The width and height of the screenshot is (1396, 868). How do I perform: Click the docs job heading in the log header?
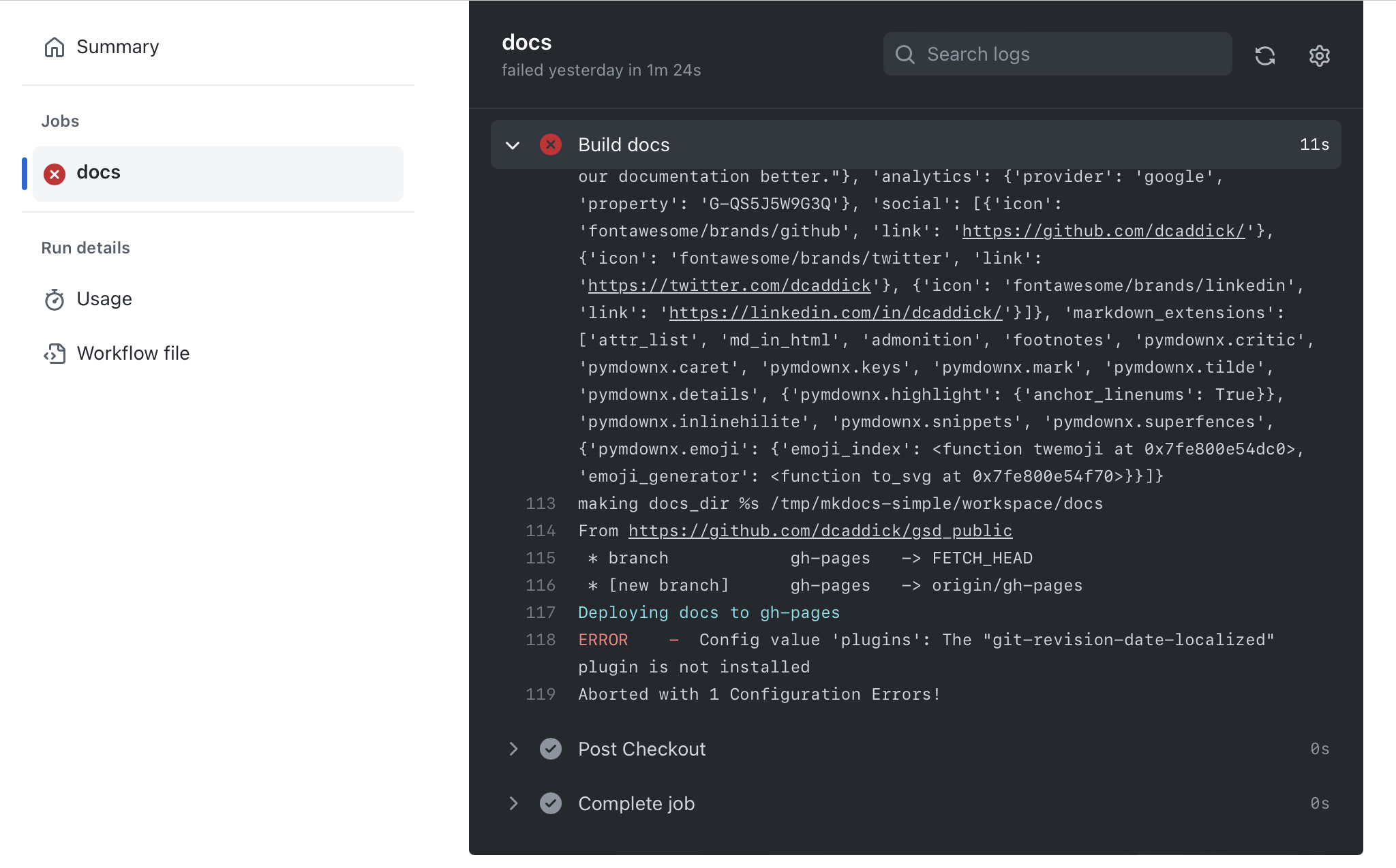(x=526, y=42)
